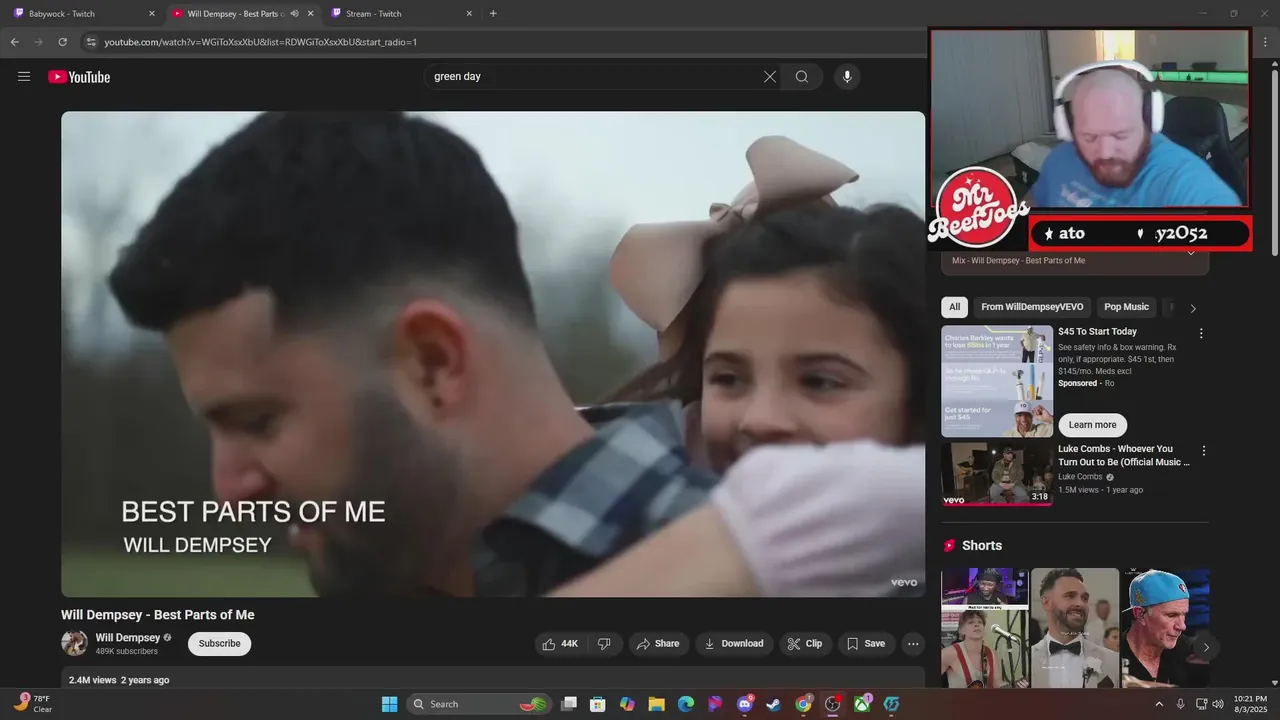Select 'From WillDempseyVEVO' chip
Viewport: 1280px width, 720px height.
click(1032, 307)
